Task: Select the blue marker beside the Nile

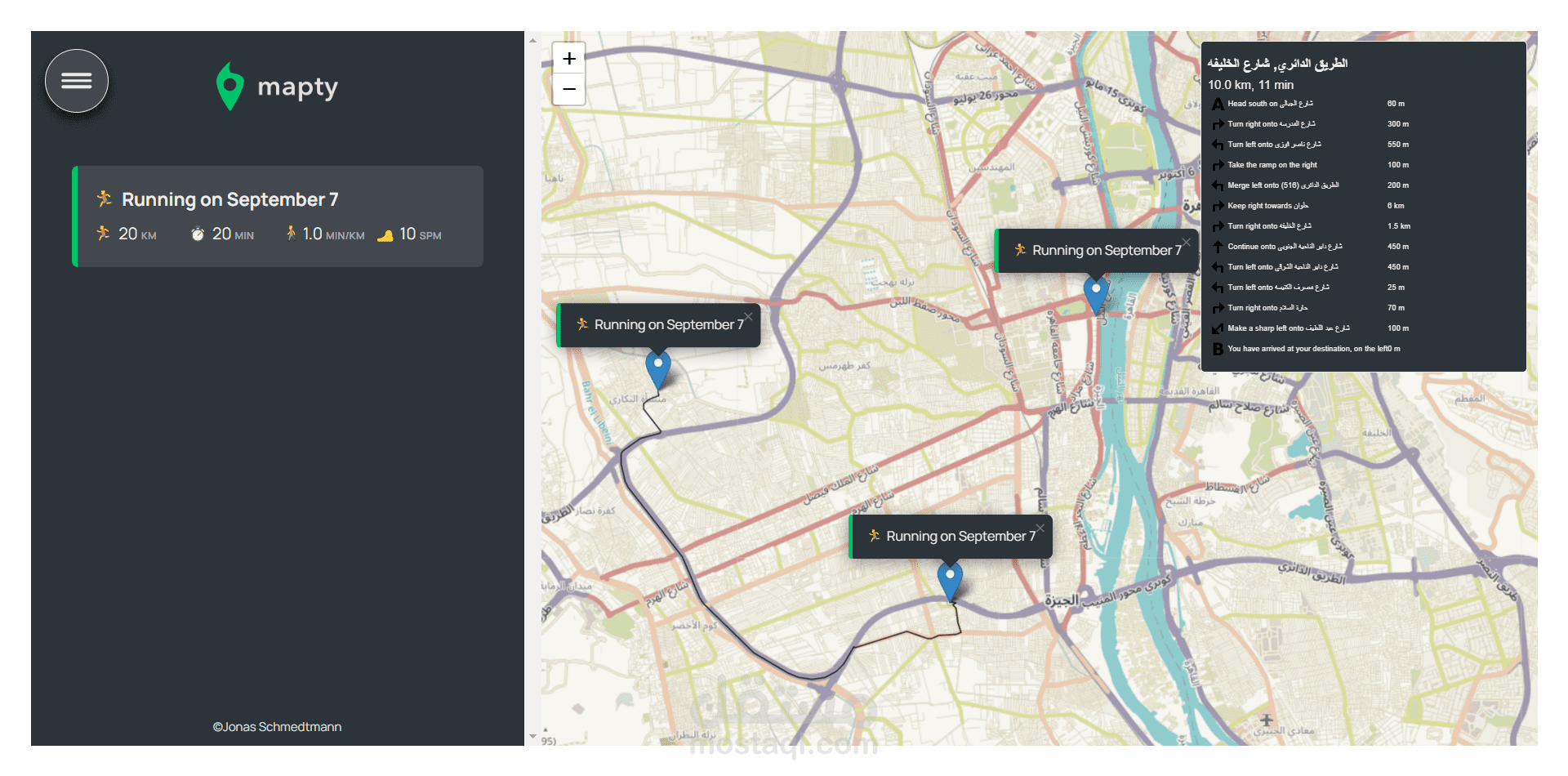Action: point(1095,294)
